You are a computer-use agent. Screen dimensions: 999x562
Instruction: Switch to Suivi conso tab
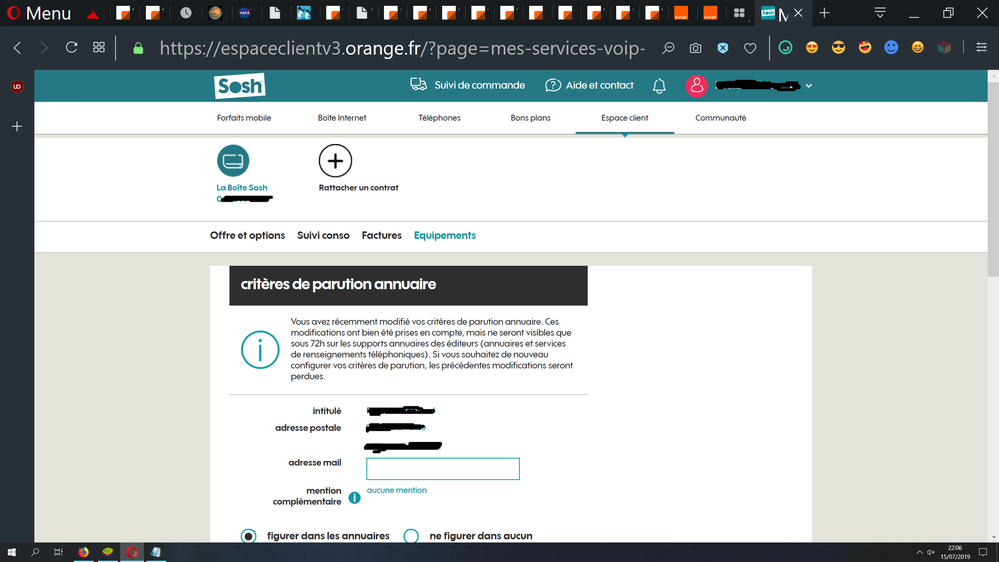click(x=323, y=235)
